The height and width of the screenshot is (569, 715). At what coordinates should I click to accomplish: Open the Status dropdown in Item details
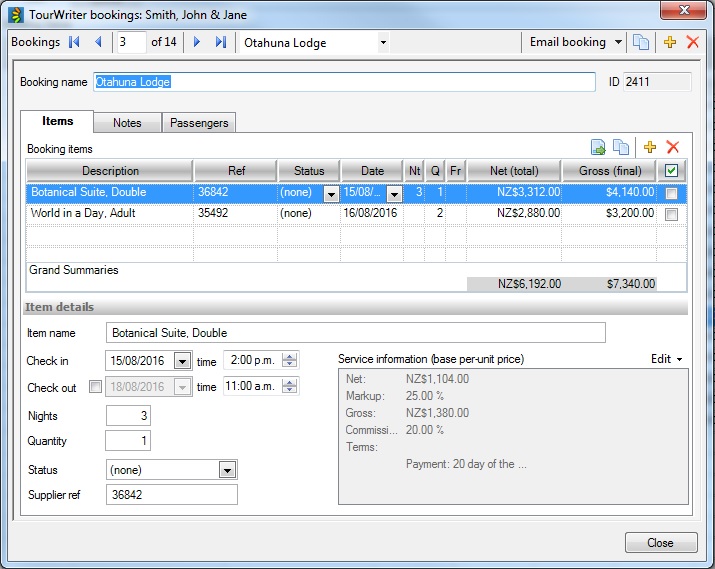227,470
